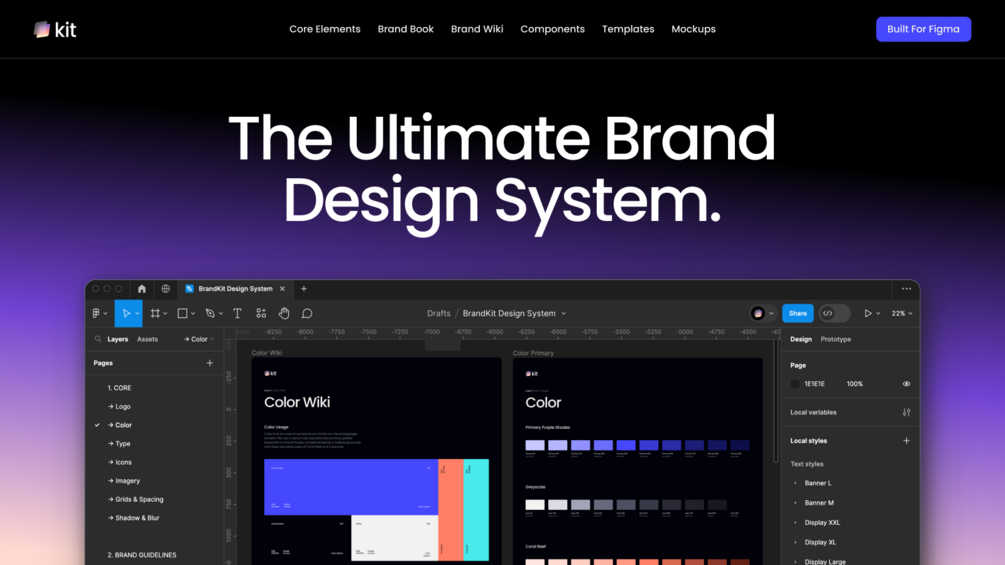Select the Frame tool
The height and width of the screenshot is (565, 1005).
coord(155,313)
